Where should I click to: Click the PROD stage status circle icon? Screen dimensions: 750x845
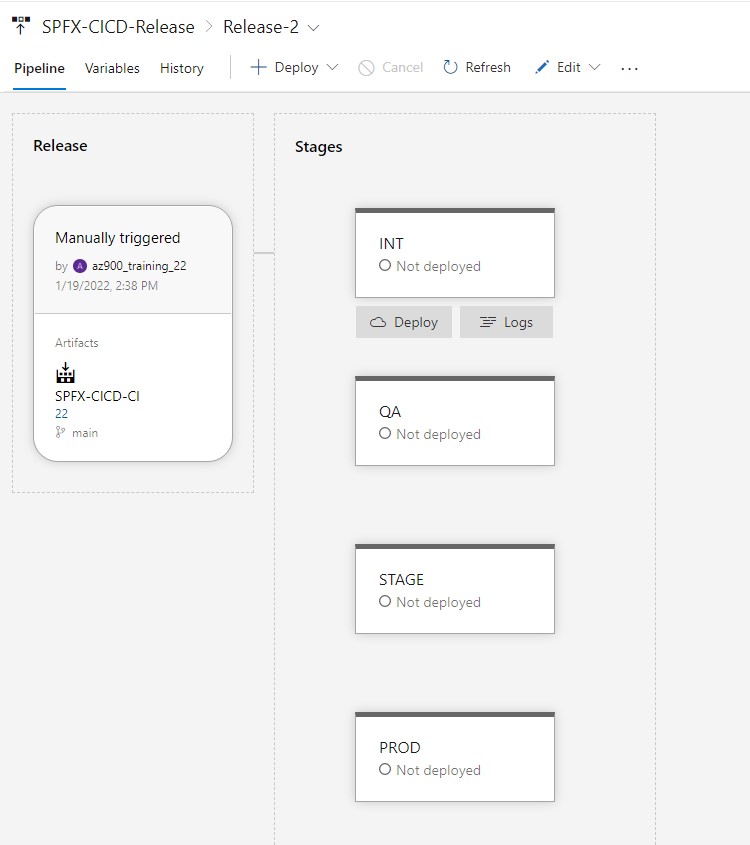pyautogui.click(x=385, y=770)
